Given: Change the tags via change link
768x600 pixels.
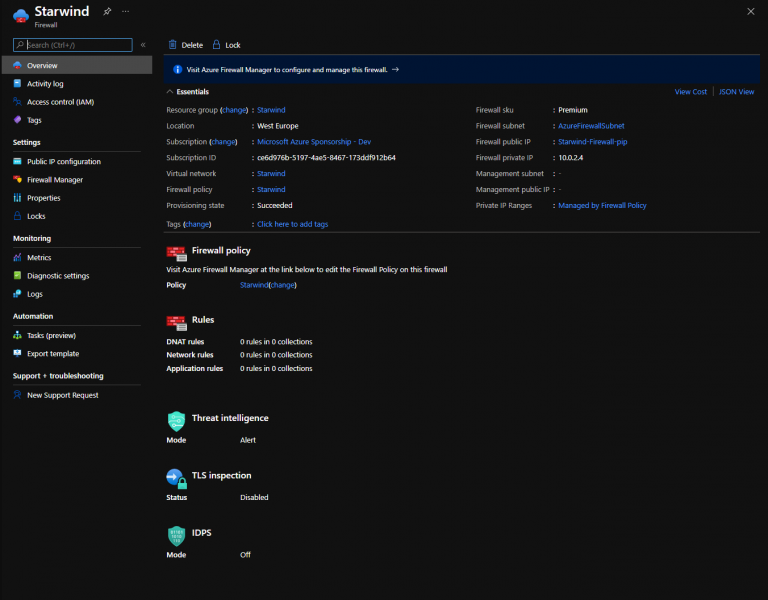Looking at the screenshot, I should [x=197, y=224].
